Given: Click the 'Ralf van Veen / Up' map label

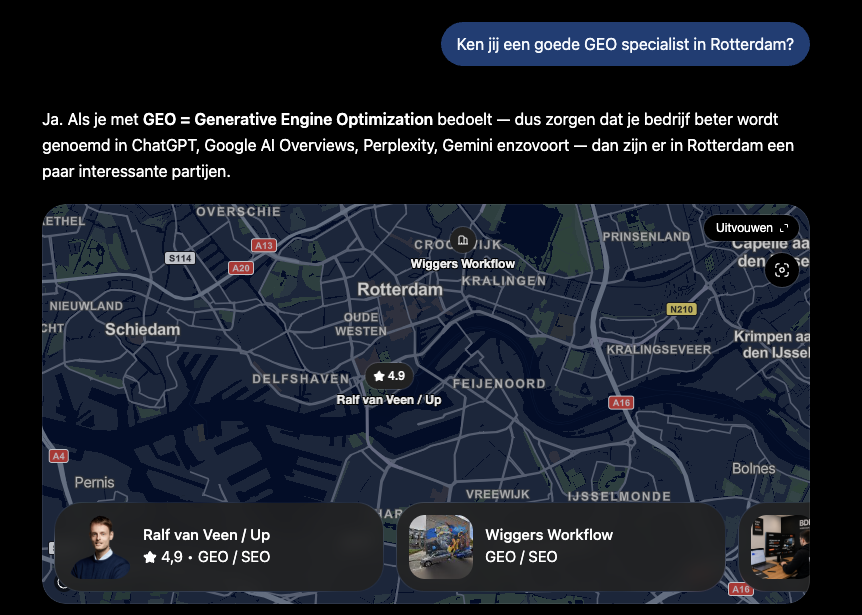Looking at the screenshot, I should pos(389,400).
